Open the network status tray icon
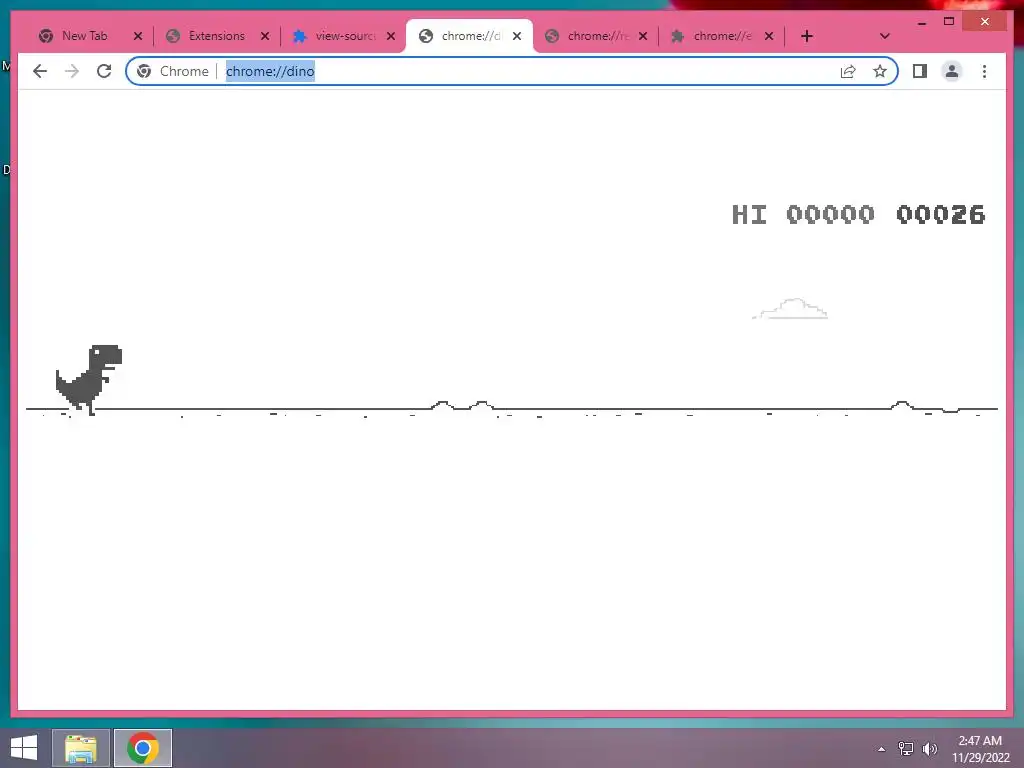 coord(906,749)
